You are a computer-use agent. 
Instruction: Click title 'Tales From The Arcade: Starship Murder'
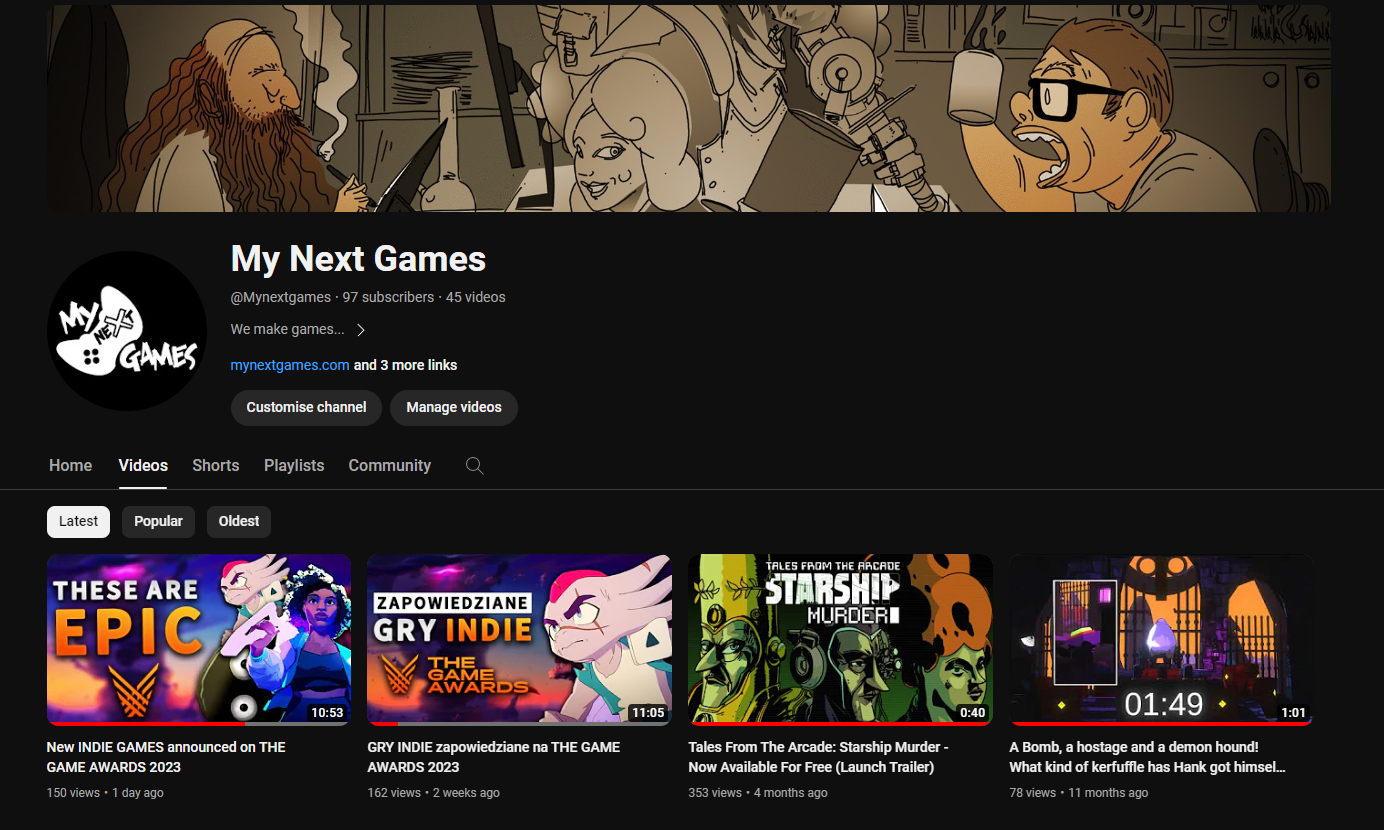[819, 757]
